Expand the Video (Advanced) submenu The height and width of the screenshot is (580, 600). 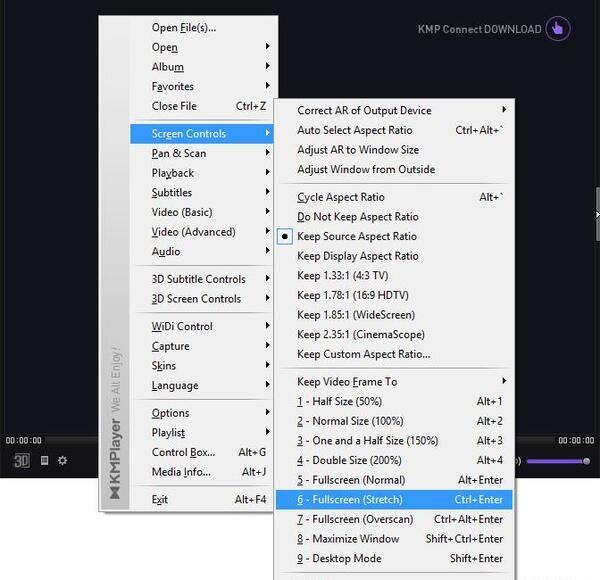pos(202,232)
